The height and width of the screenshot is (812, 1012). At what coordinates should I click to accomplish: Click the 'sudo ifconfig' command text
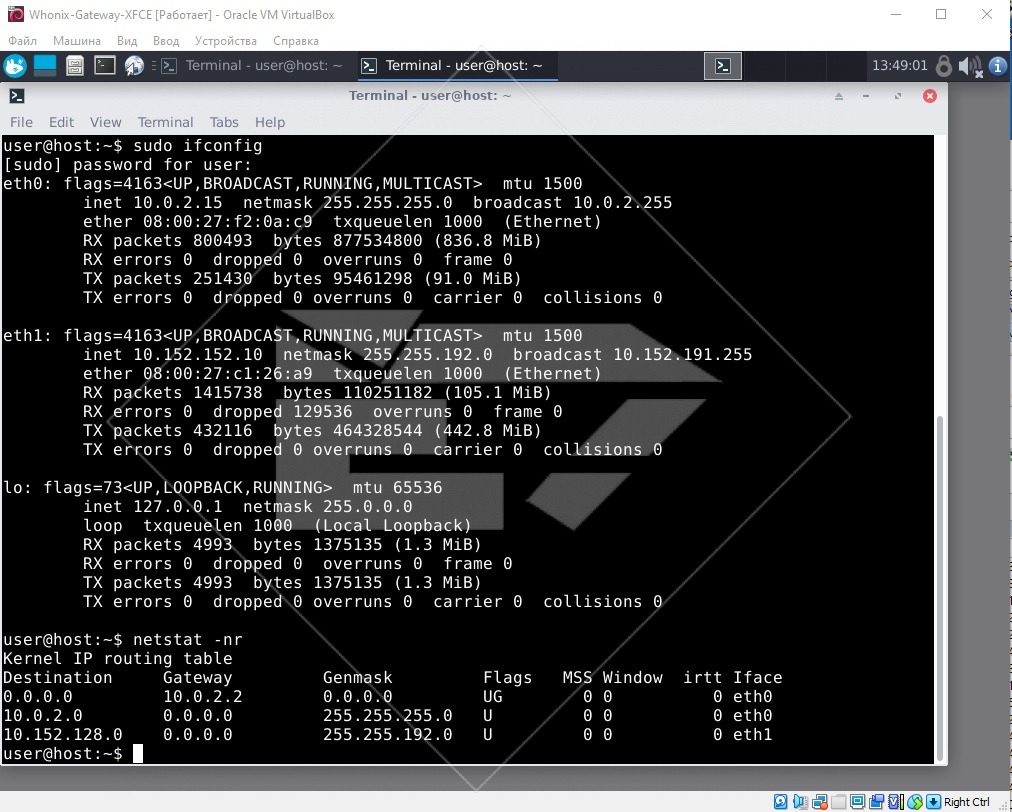point(197,146)
